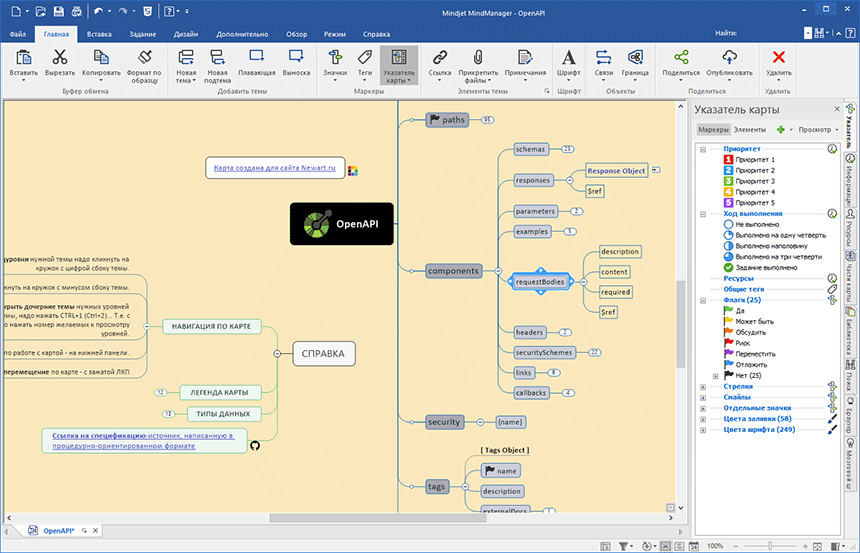Image resolution: width=860 pixels, height=553 pixels.
Task: Collapse the Приоритет marker group
Action: [x=703, y=149]
